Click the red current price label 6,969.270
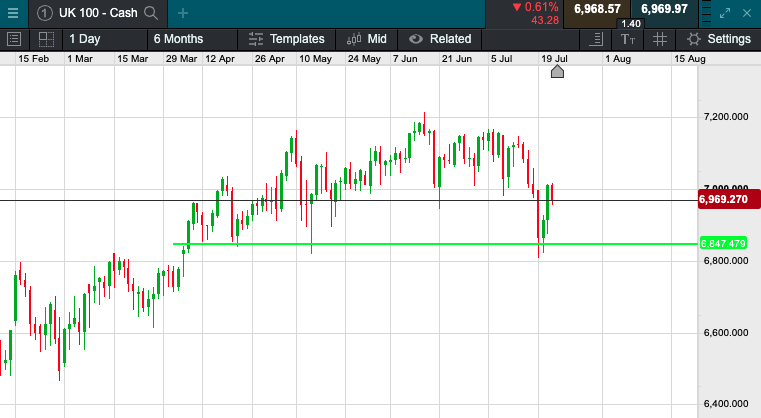 pos(728,199)
